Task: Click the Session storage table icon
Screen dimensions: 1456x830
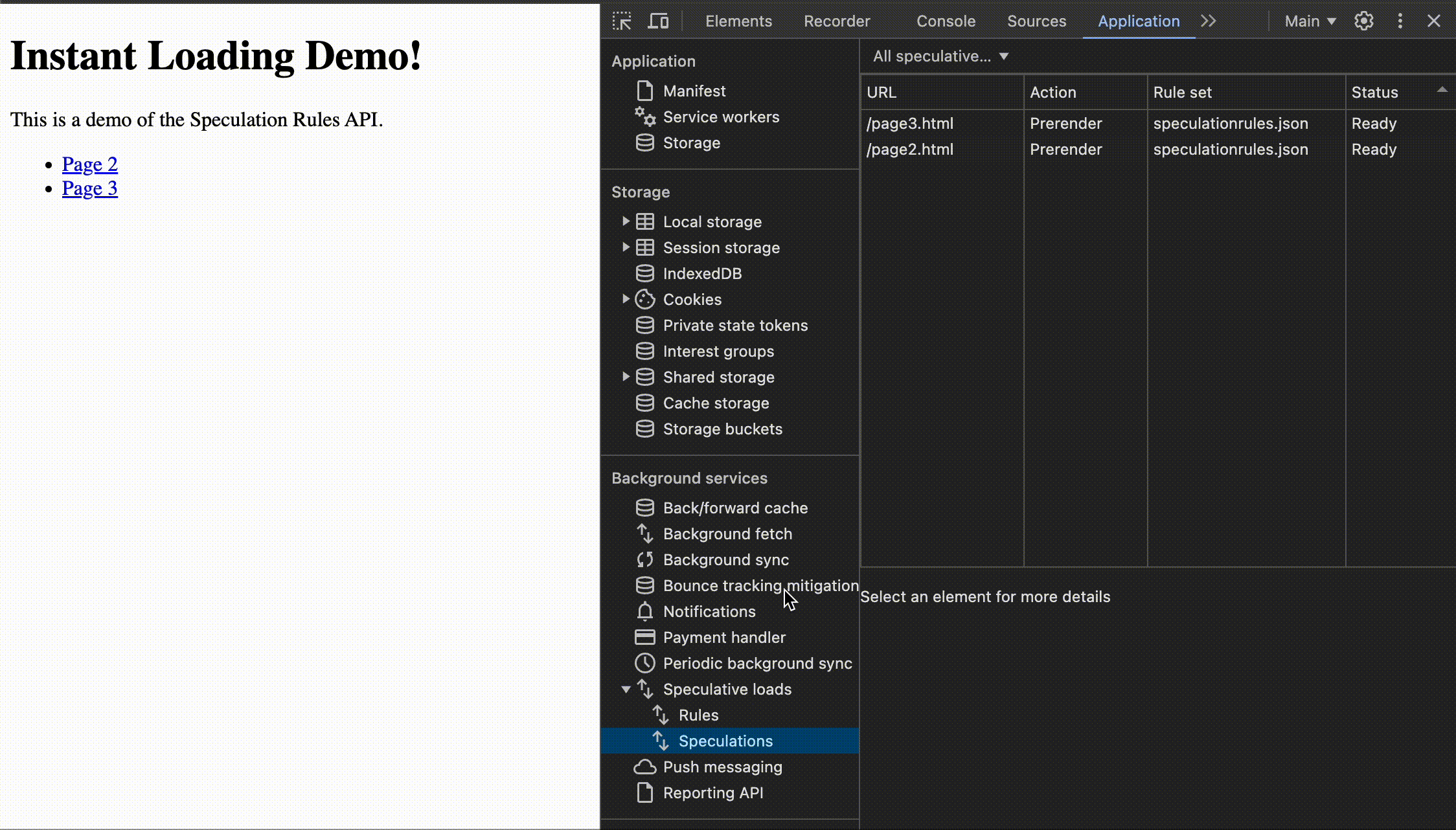Action: [x=644, y=247]
